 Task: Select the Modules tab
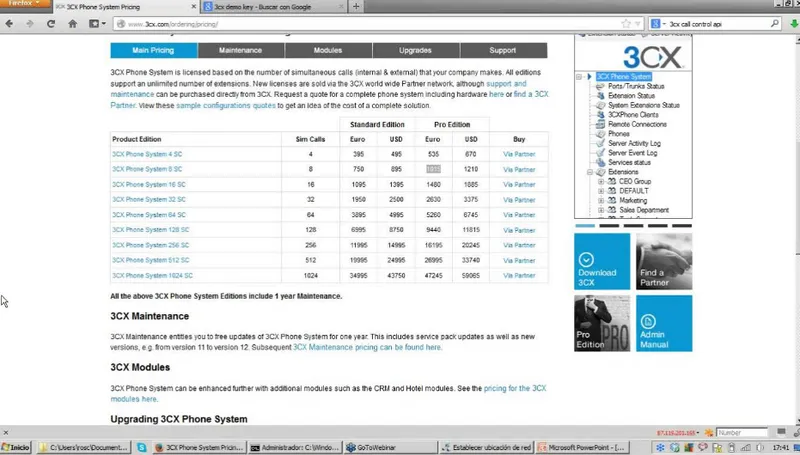click(x=328, y=50)
